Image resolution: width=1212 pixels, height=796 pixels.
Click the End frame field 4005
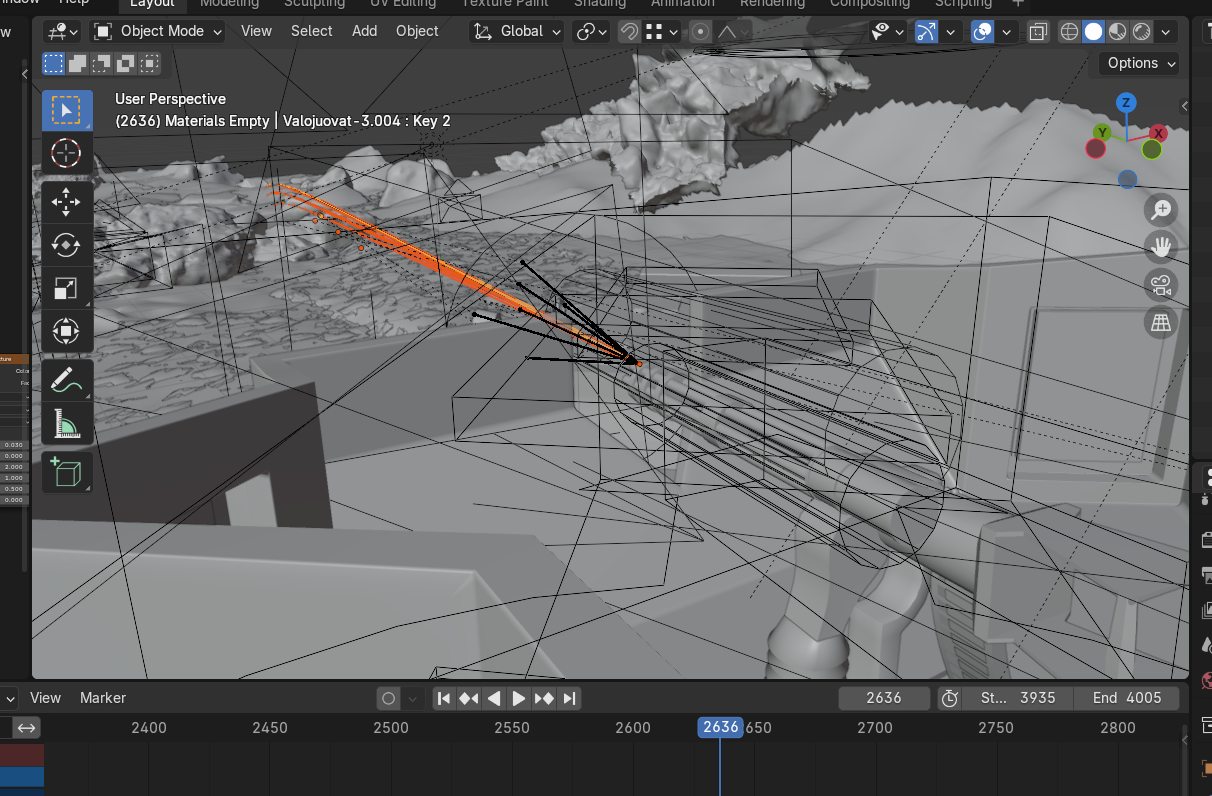coord(1127,698)
